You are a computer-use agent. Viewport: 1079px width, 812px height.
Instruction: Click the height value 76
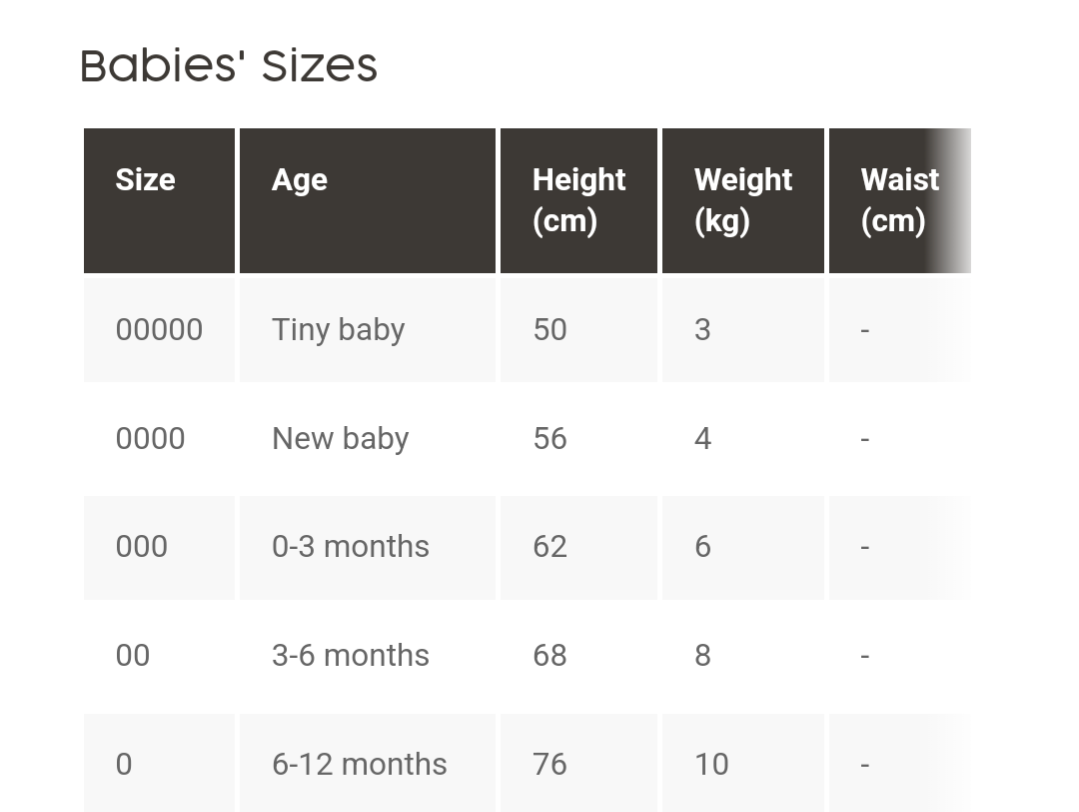[x=549, y=764]
